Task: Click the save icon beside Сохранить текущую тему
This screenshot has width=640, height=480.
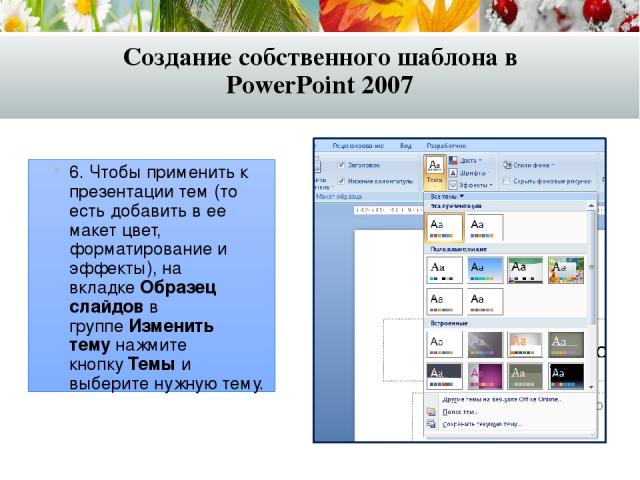Action: click(x=431, y=424)
